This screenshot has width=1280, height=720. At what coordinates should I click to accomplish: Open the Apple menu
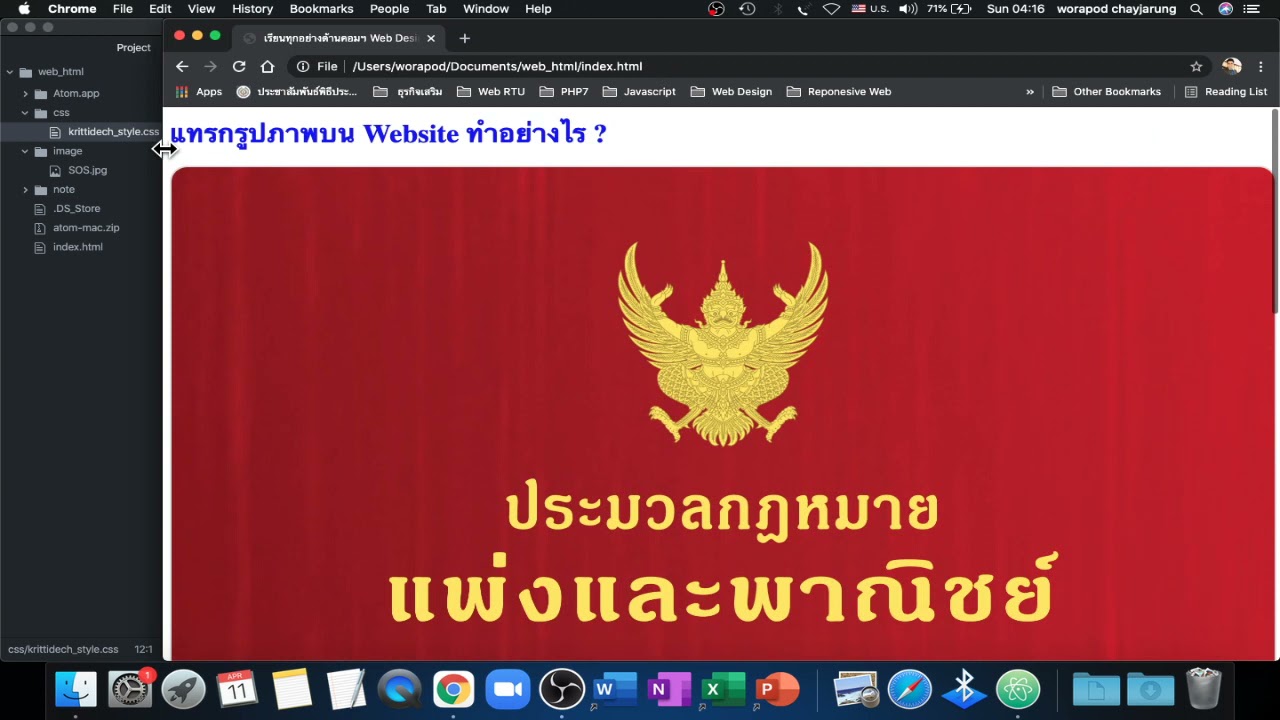[x=24, y=9]
